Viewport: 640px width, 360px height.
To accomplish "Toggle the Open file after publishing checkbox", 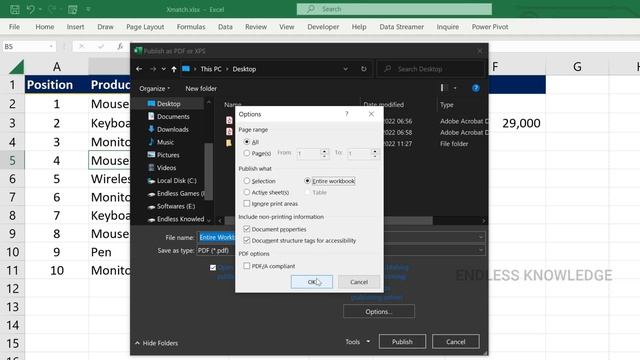I will coord(213,267).
